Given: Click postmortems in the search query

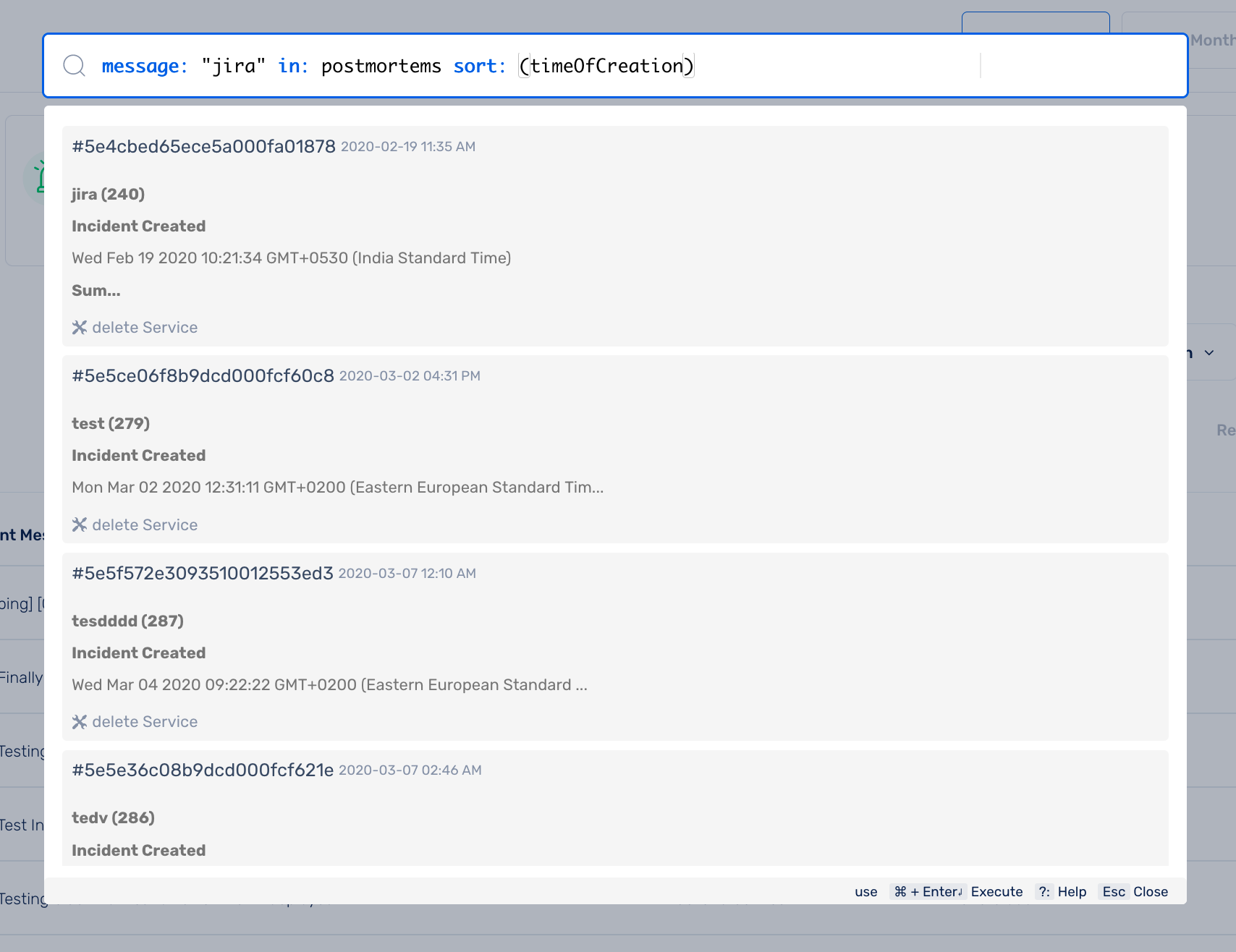Looking at the screenshot, I should click(381, 66).
